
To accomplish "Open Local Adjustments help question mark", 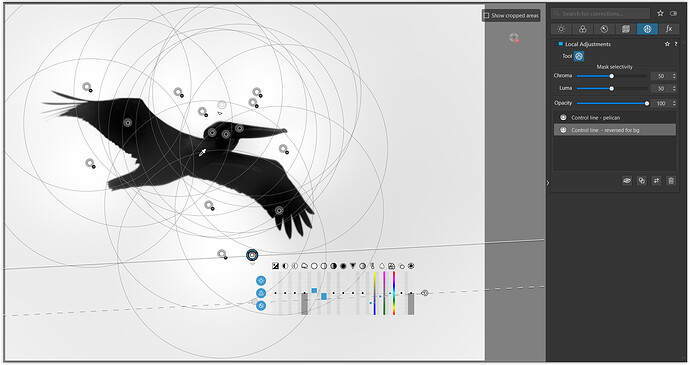I will coord(675,44).
